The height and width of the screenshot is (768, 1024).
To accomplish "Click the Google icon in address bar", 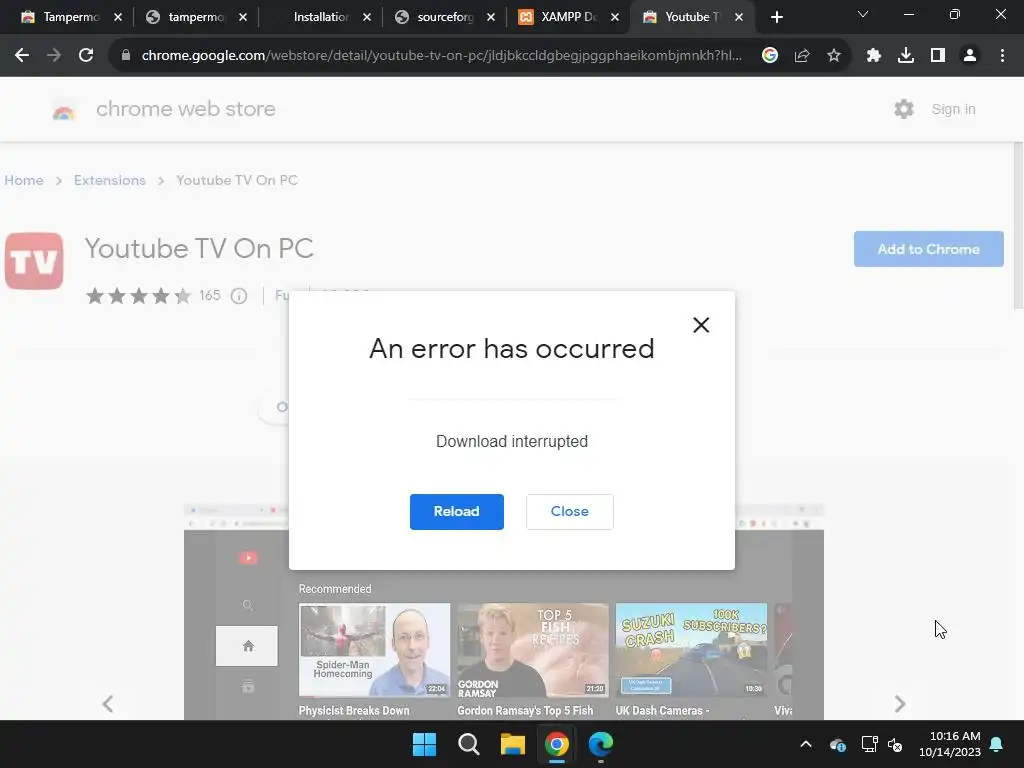I will (770, 56).
